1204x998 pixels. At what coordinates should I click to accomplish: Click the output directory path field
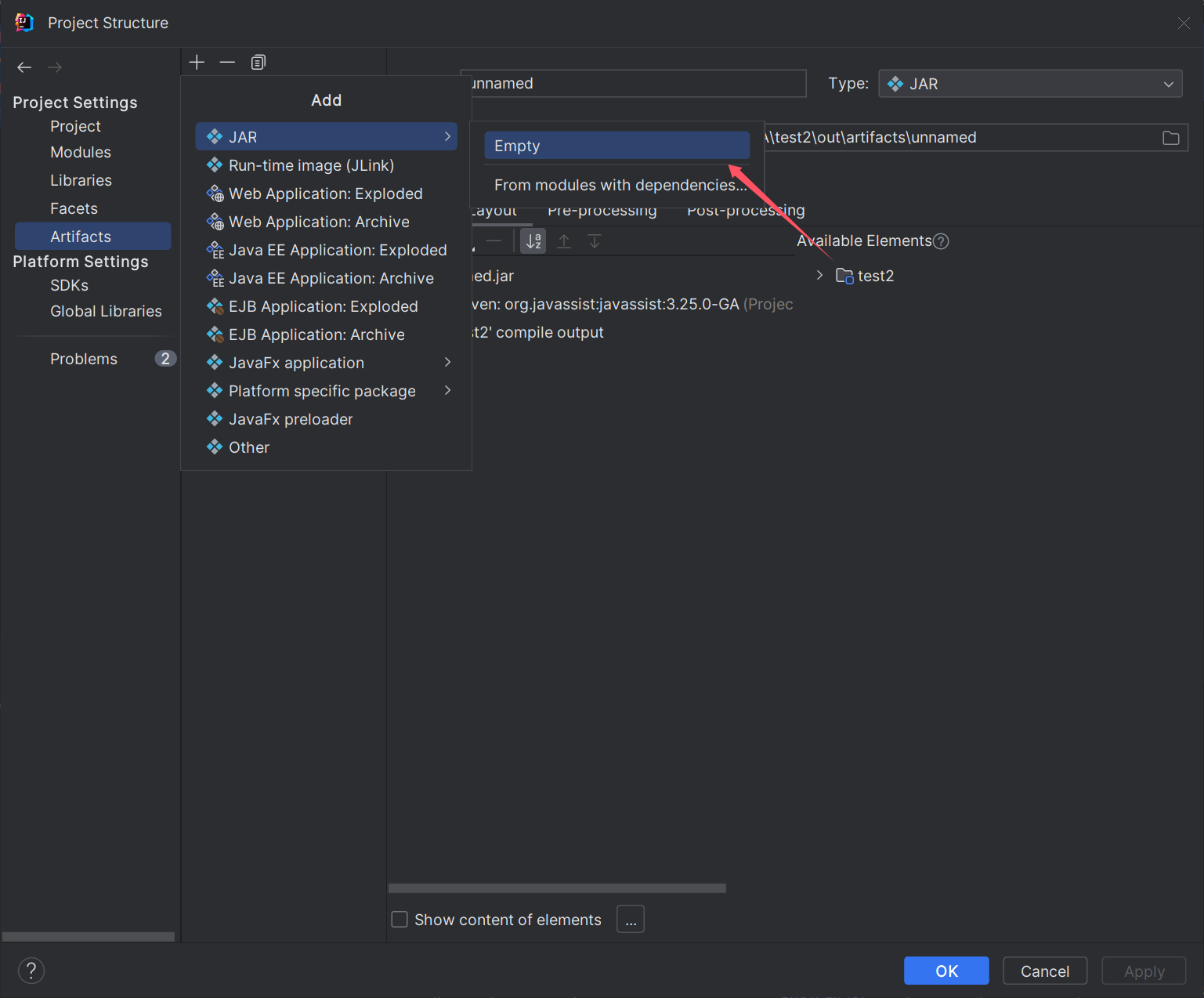pyautogui.click(x=962, y=137)
